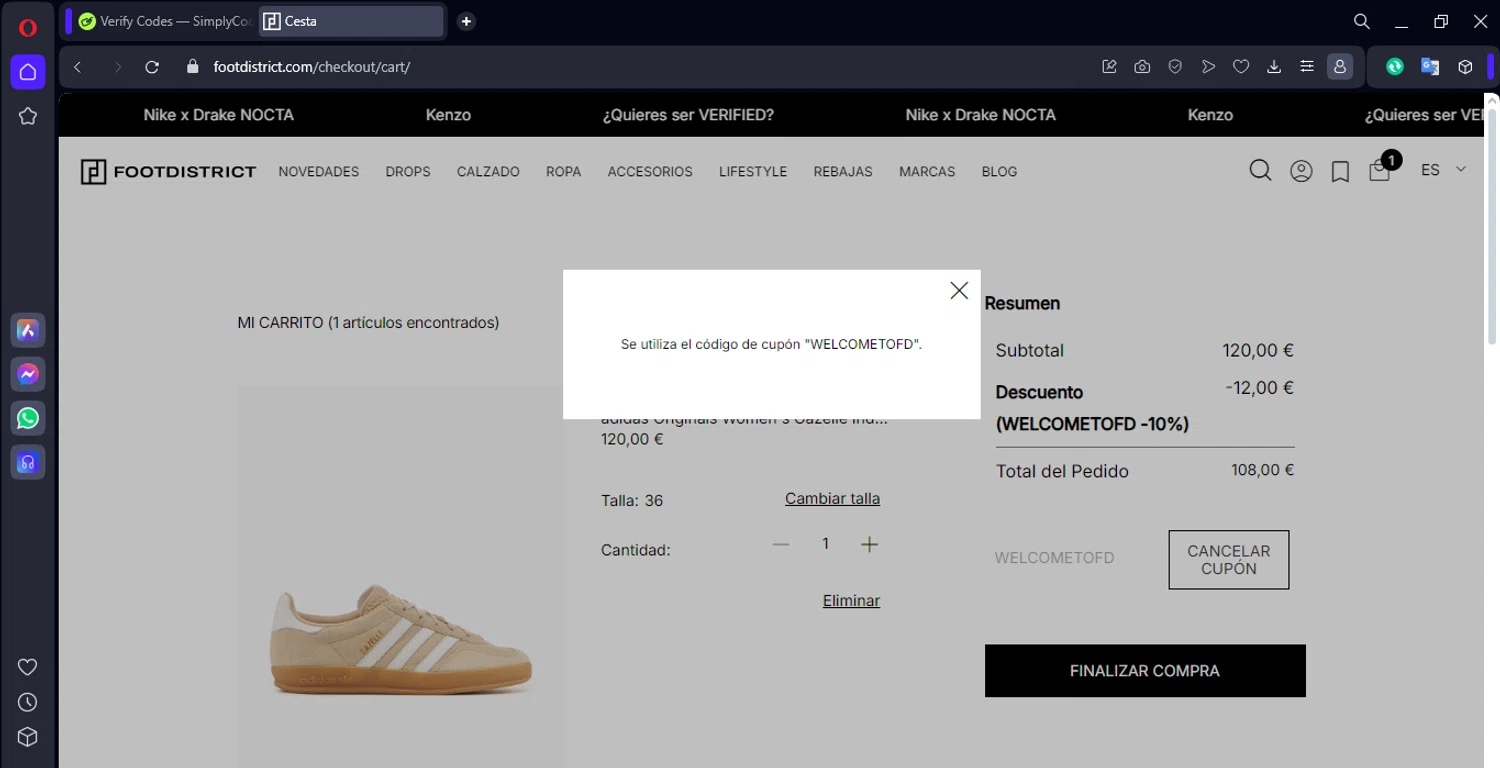Click the FINALIZAR COMPRA button
This screenshot has height=768, width=1500.
point(1145,671)
